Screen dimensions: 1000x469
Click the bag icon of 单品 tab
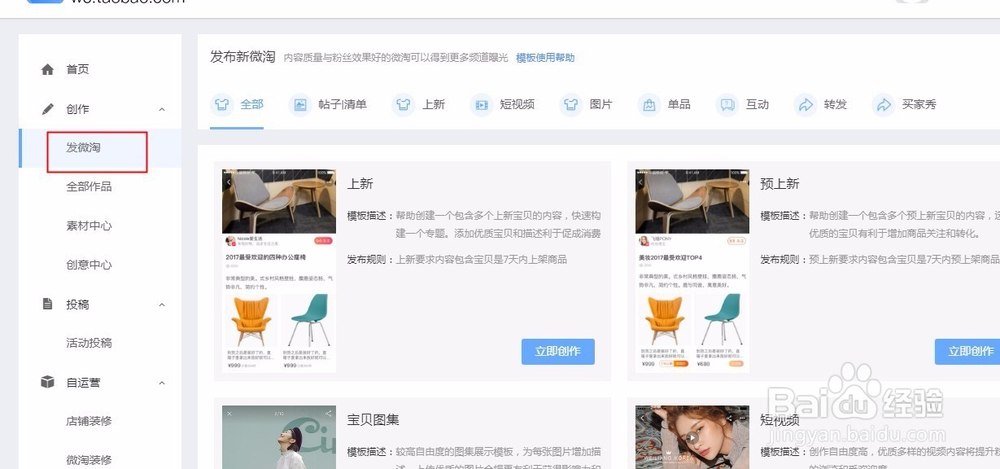pos(649,105)
